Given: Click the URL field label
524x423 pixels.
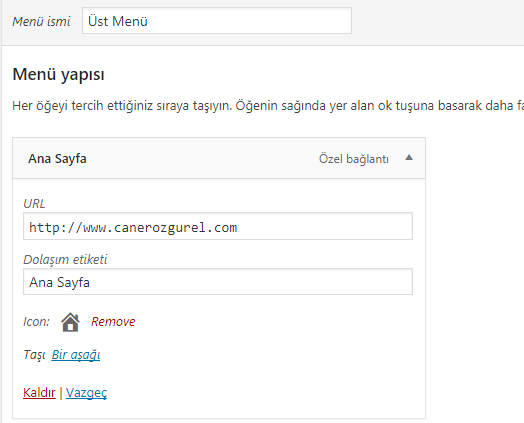Looking at the screenshot, I should [x=34, y=203].
